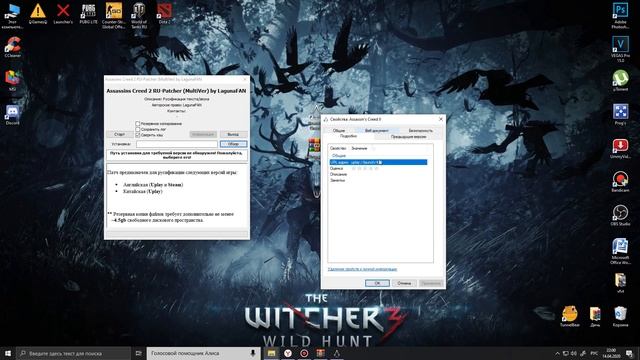Viewport: 640px width, 360px height.
Task: Switch to the Предыдущие версии tab
Action: pos(408,137)
